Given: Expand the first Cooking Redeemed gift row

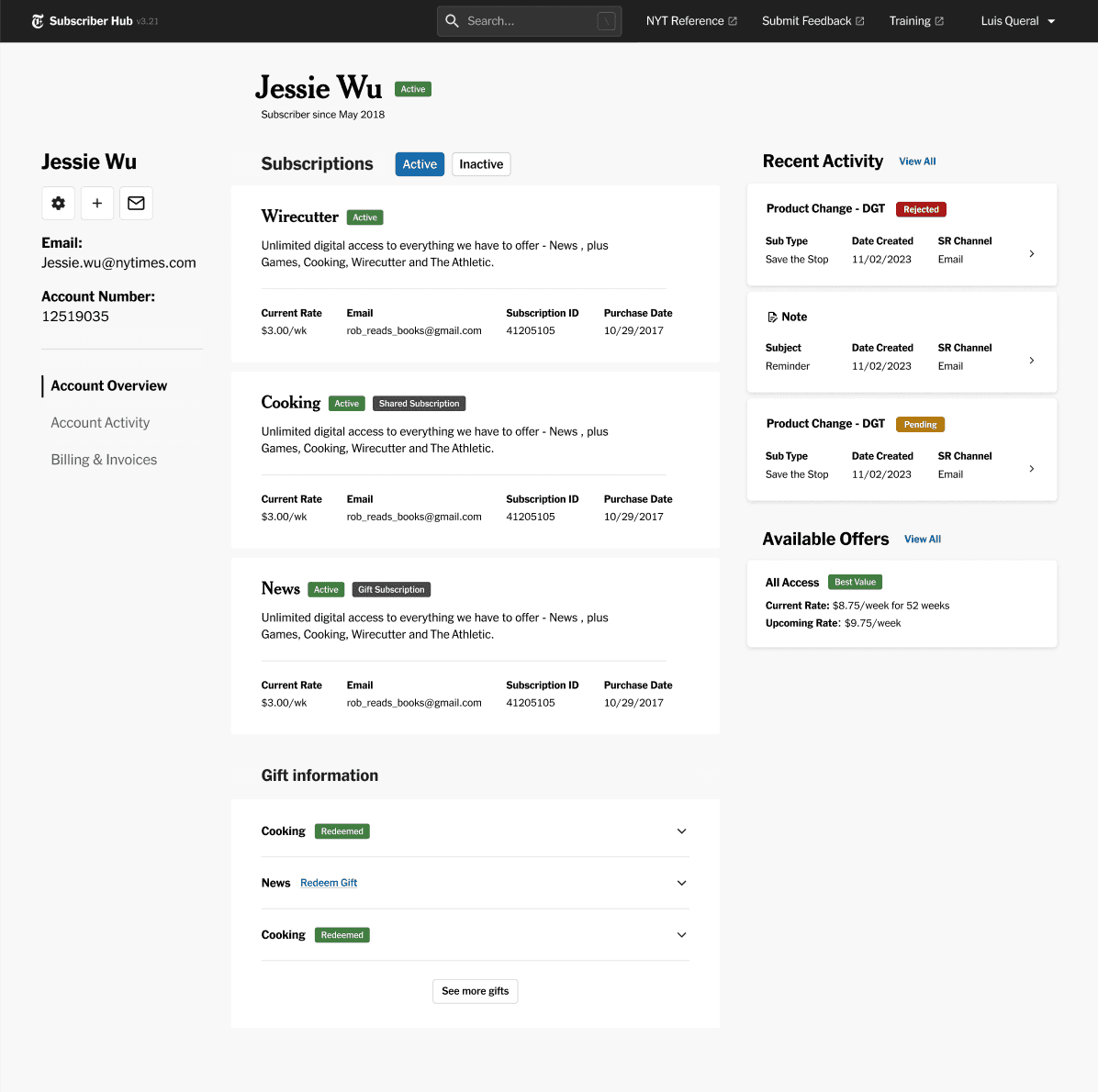Looking at the screenshot, I should coord(681,830).
